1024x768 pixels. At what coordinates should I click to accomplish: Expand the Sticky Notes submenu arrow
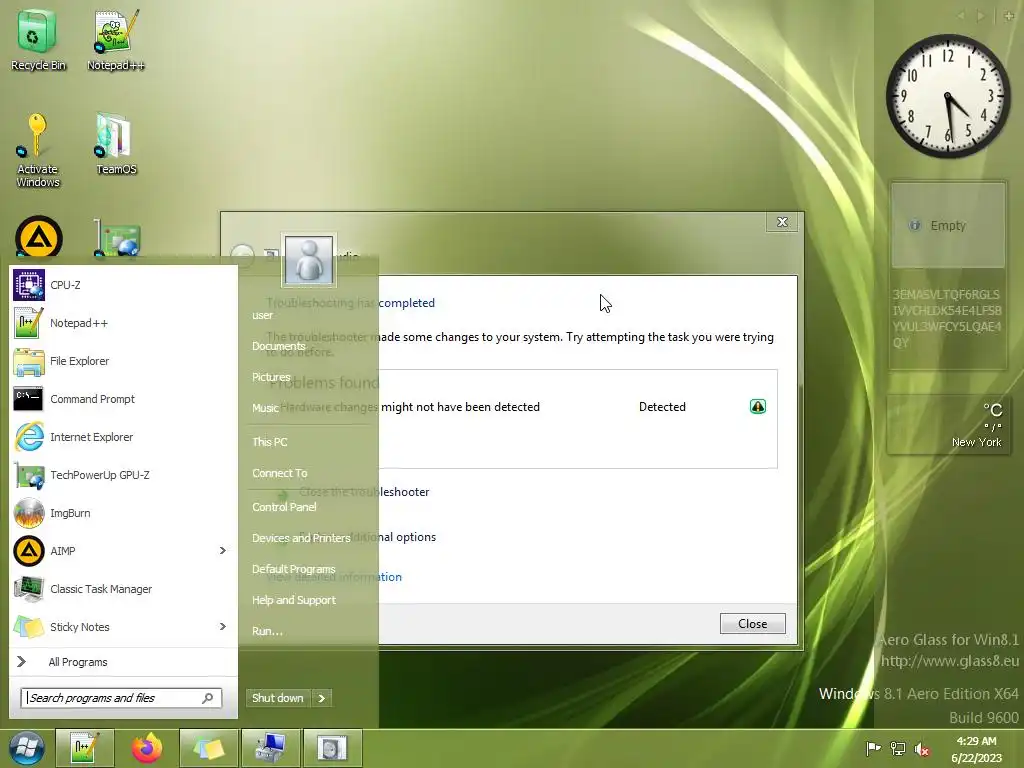223,627
